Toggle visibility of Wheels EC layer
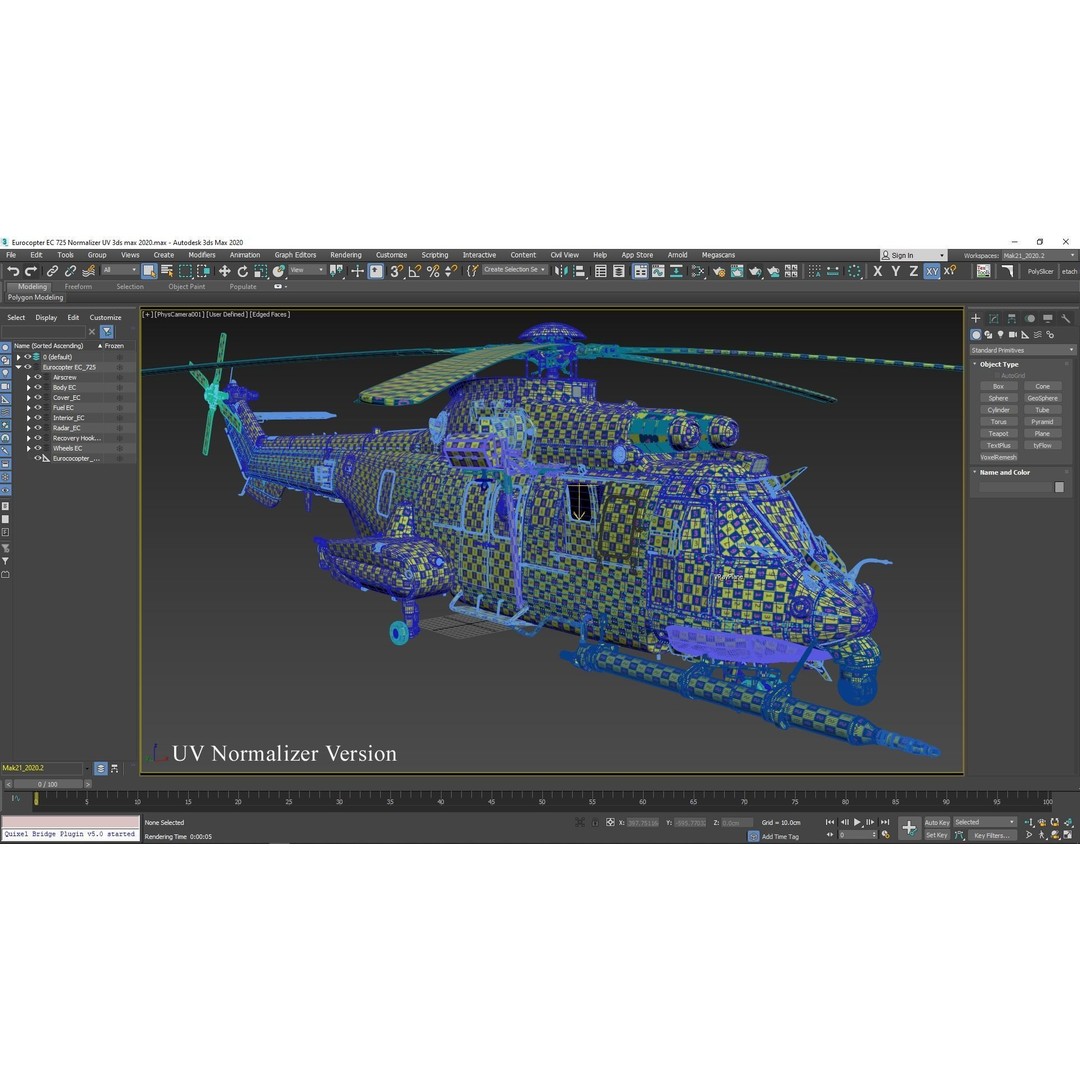The width and height of the screenshot is (1080, 1080). point(38,448)
